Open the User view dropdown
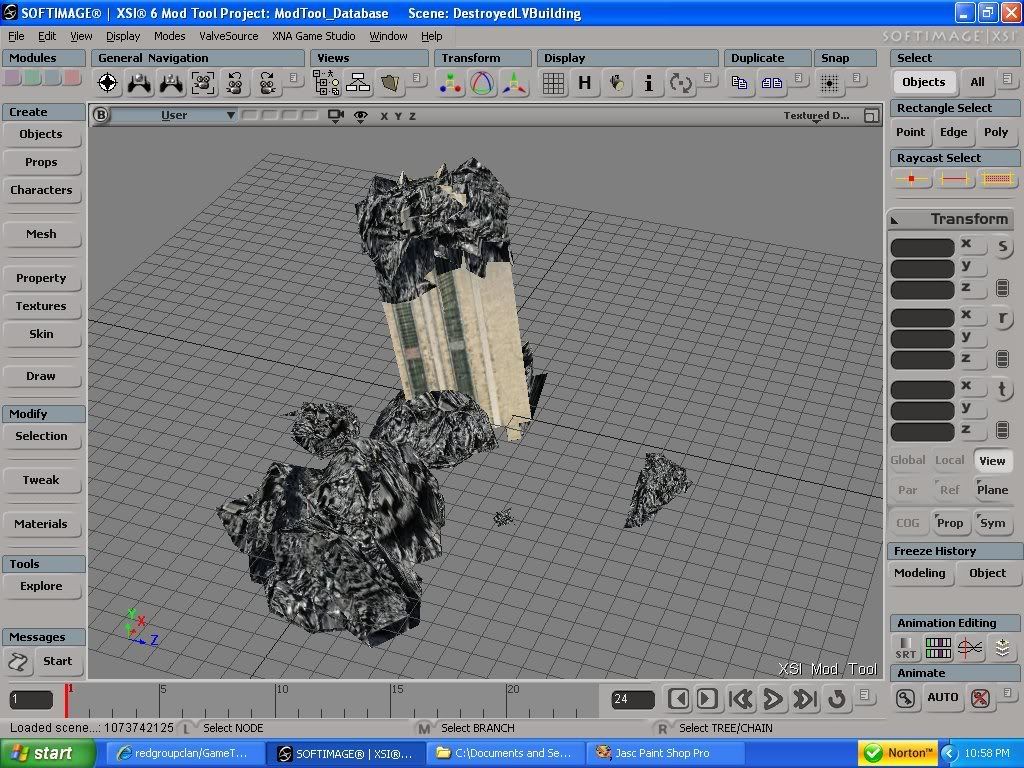The width and height of the screenshot is (1024, 768). tap(174, 116)
